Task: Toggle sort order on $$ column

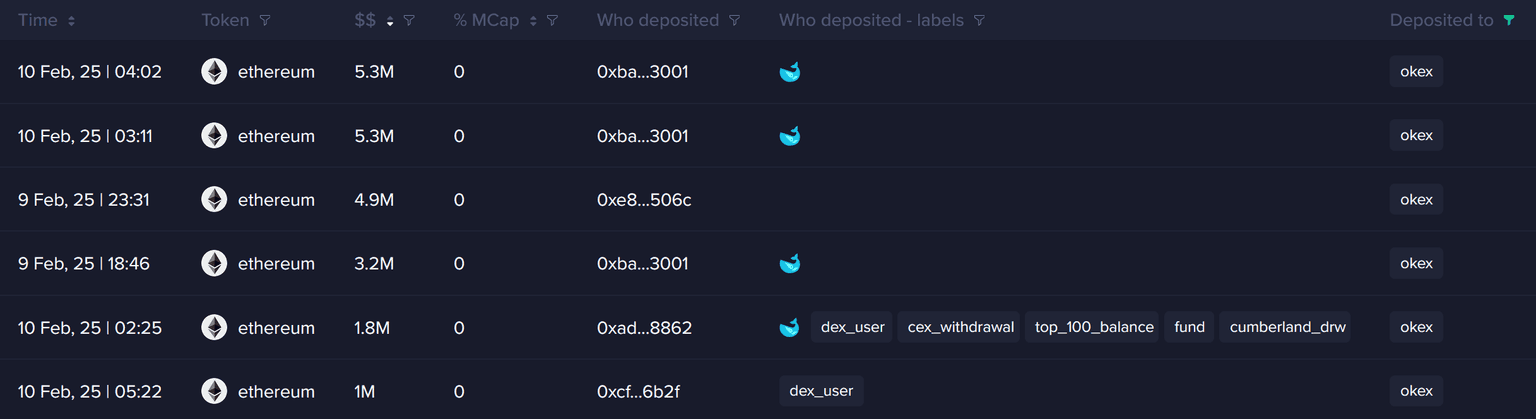Action: click(390, 20)
